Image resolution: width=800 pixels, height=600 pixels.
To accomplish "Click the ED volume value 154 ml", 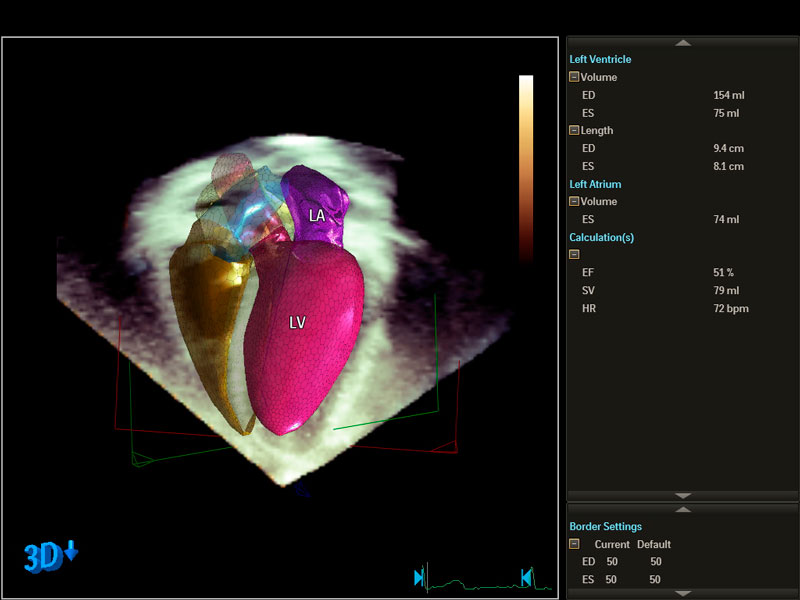I will click(729, 95).
